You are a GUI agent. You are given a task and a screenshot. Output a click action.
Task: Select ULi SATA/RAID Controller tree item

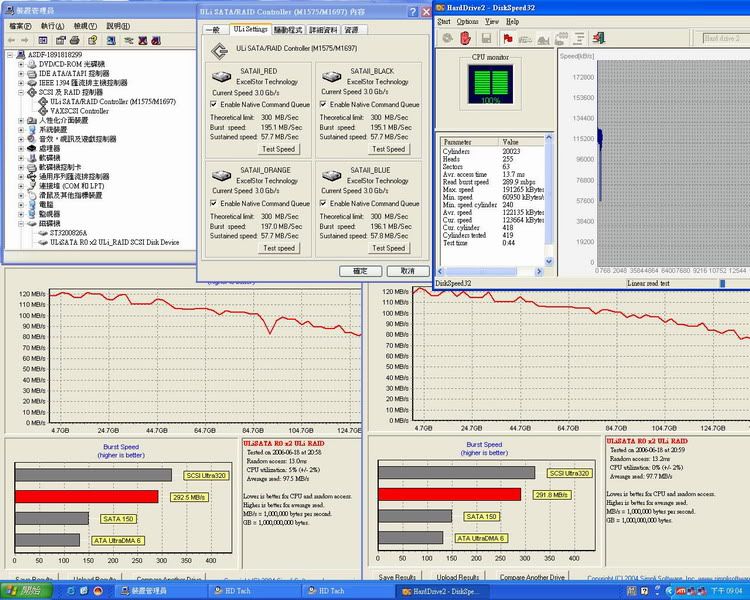[x=112, y=102]
